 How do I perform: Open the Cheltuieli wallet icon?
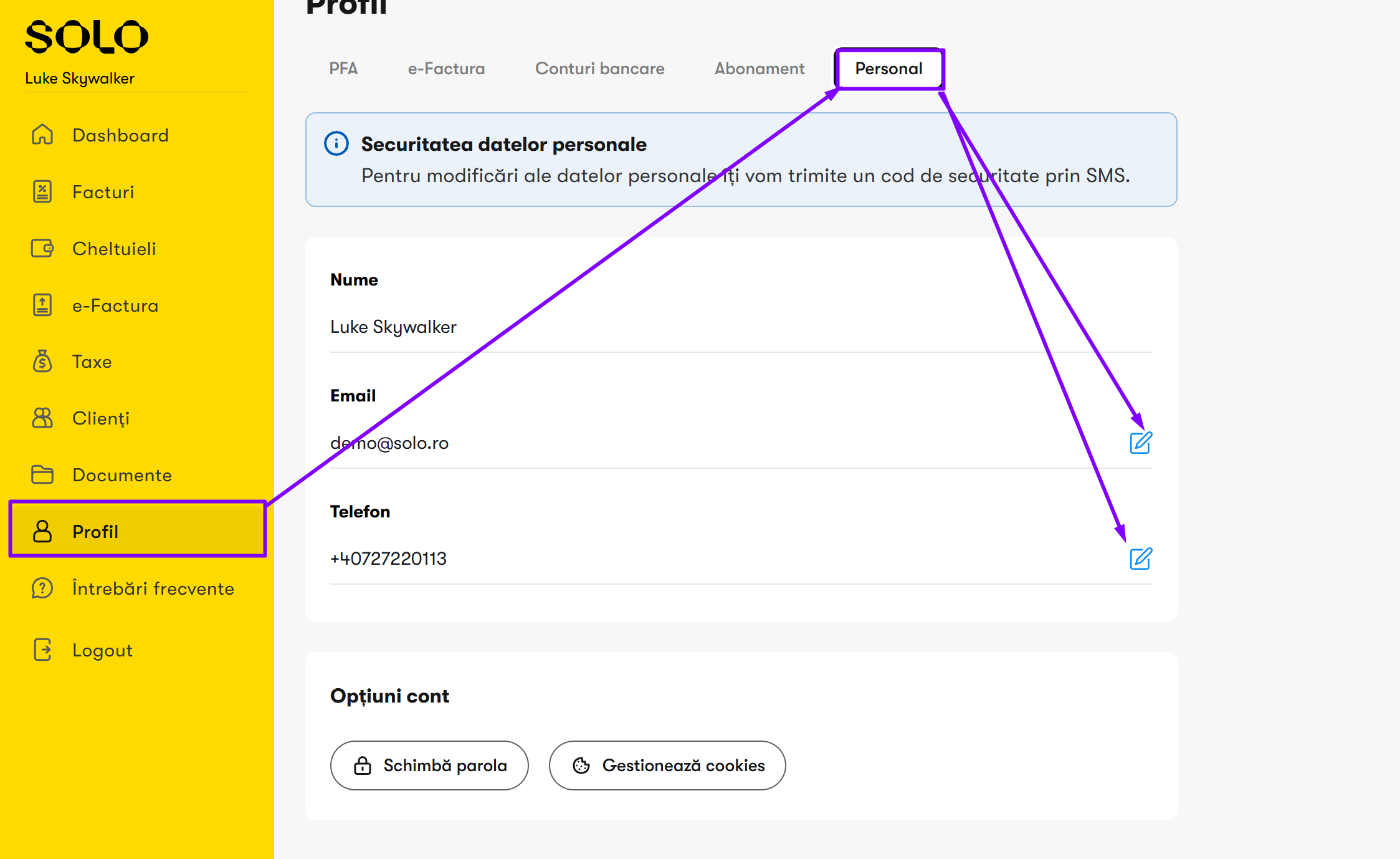(42, 248)
